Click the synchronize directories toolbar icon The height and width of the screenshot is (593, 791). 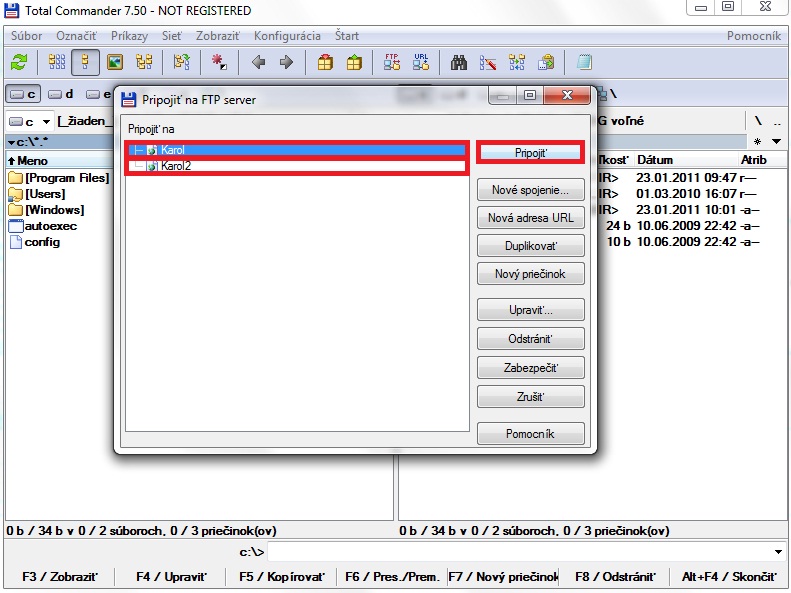(517, 63)
